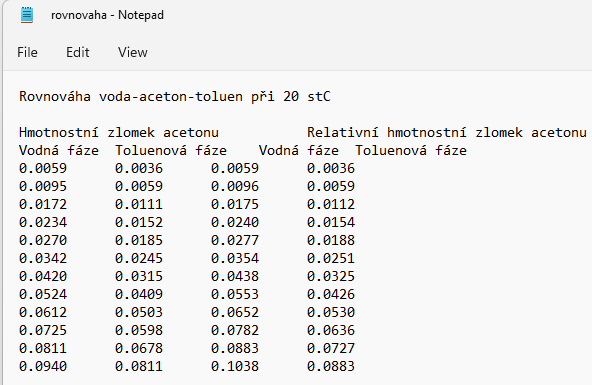Click the value 0.0678
592x385 pixels.
point(139,348)
